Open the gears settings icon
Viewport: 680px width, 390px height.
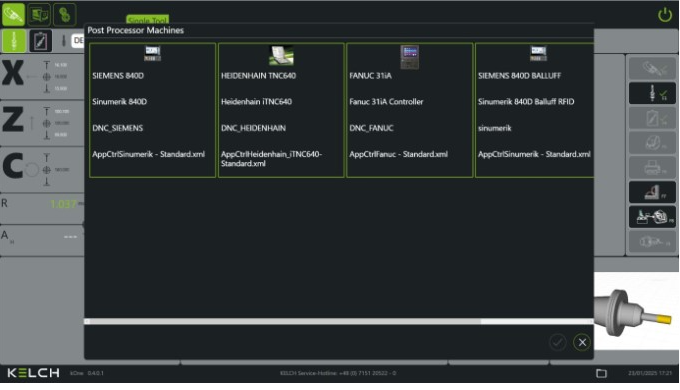(65, 15)
